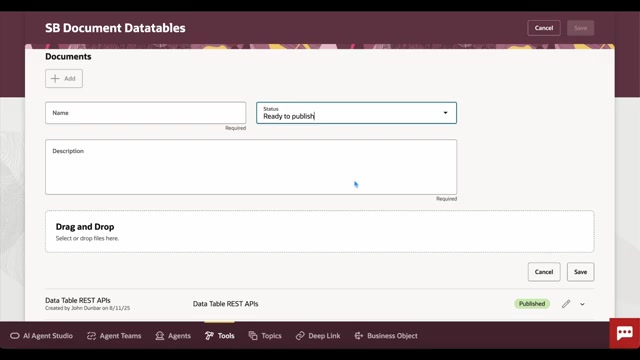The image size is (640, 360).
Task: Click the Add document button
Action: pos(64,78)
